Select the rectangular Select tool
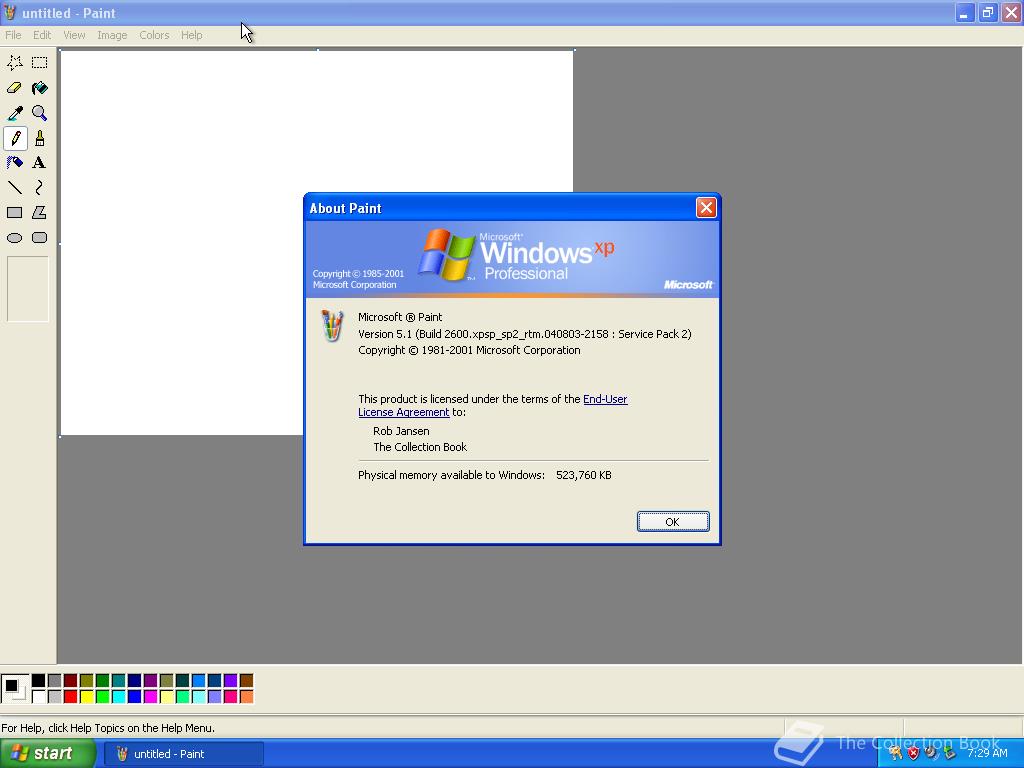This screenshot has height=768, width=1024. pos(40,63)
